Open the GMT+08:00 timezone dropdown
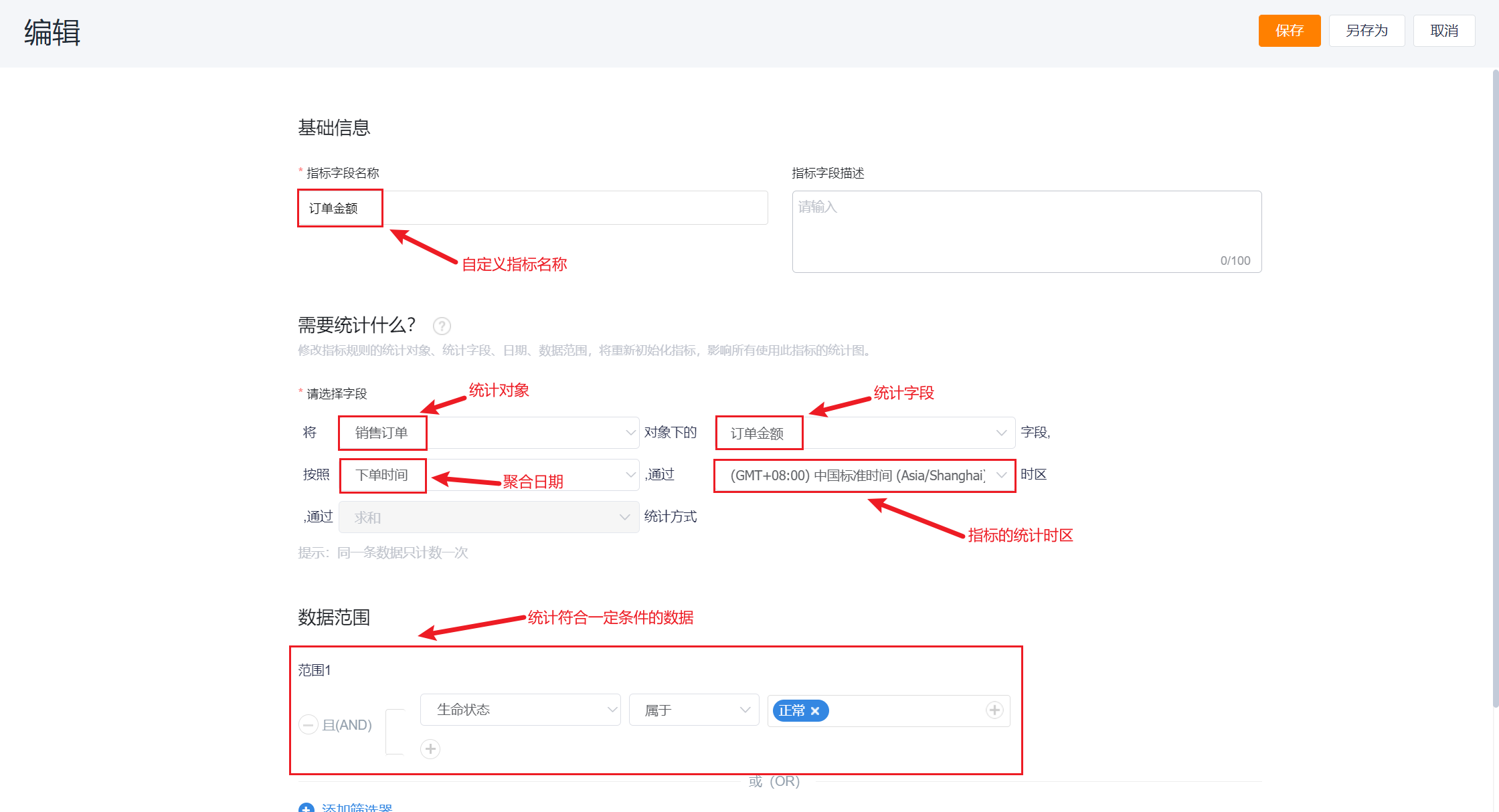The image size is (1499, 812). click(865, 475)
